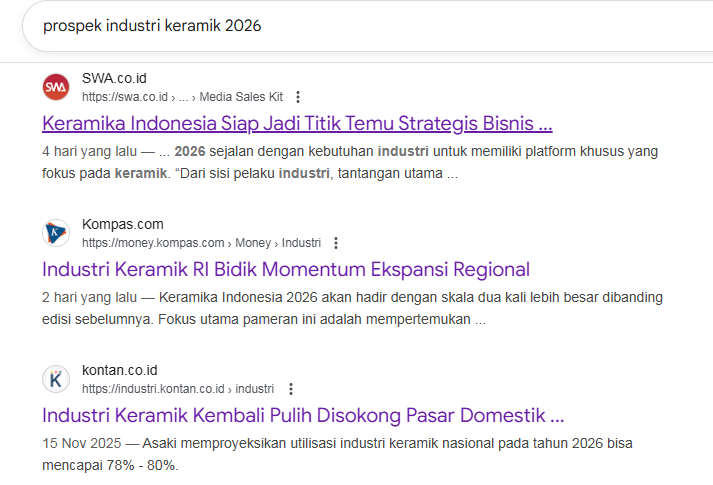The height and width of the screenshot is (485, 713).
Task: Open 'Industri Keramik RI Bidik Momentum' result
Action: tap(286, 269)
